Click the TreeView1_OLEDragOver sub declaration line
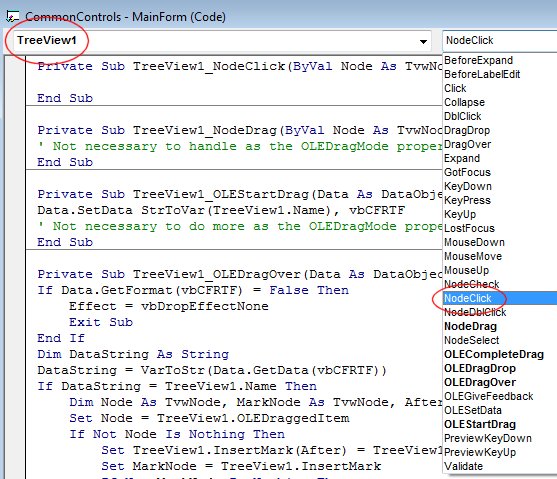This screenshot has width=557, height=479. pos(240,274)
